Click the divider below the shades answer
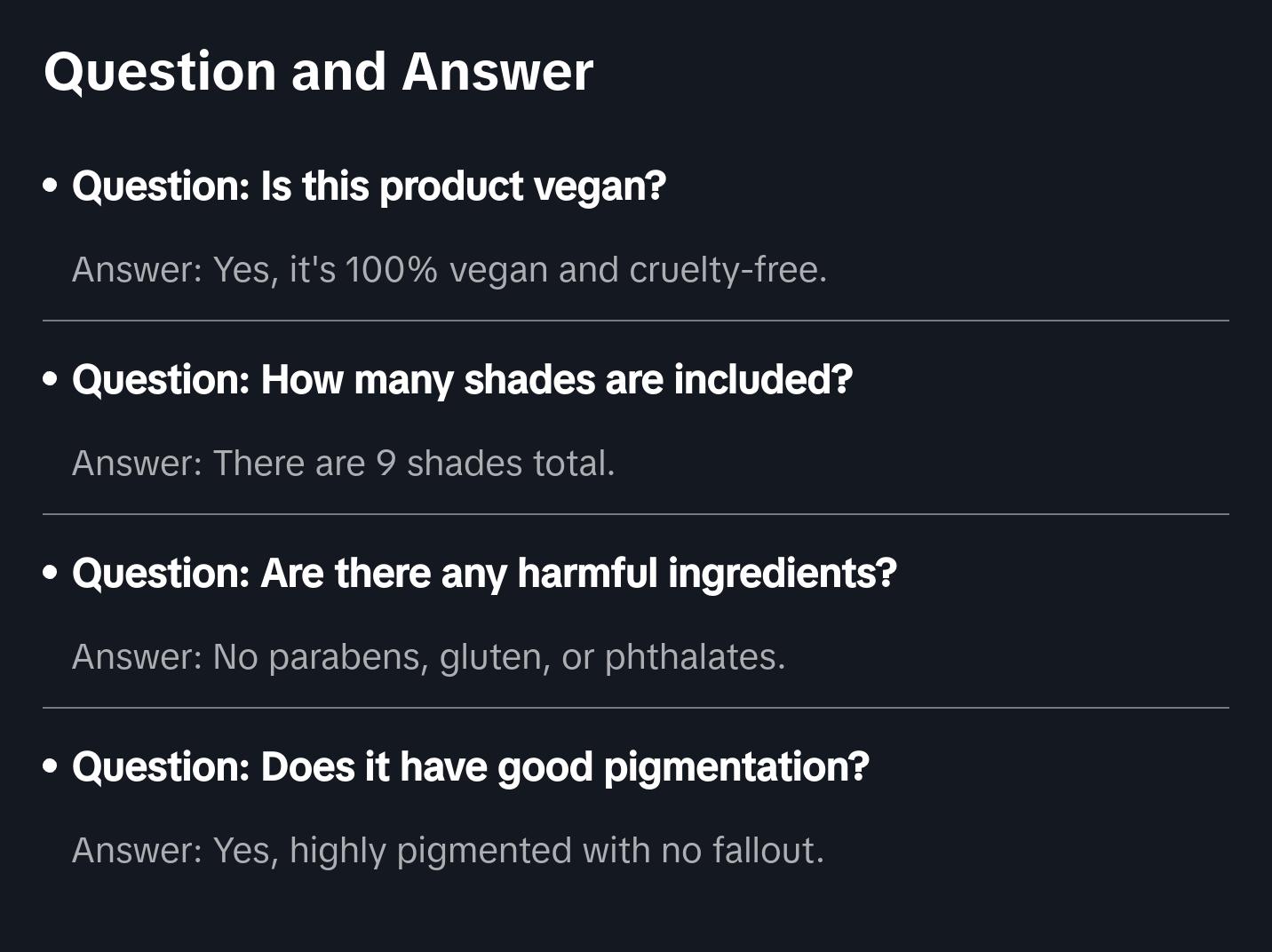1272x952 pixels. click(636, 514)
